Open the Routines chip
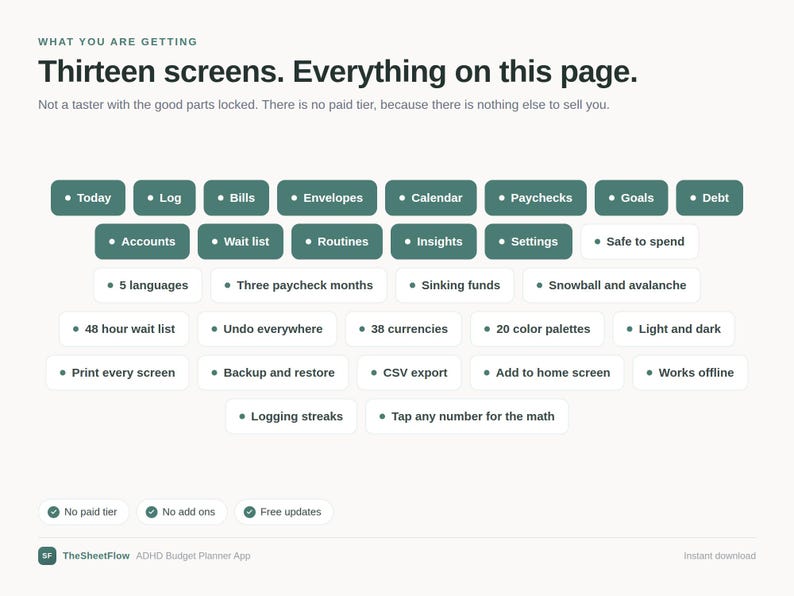The height and width of the screenshot is (596, 794). click(337, 242)
